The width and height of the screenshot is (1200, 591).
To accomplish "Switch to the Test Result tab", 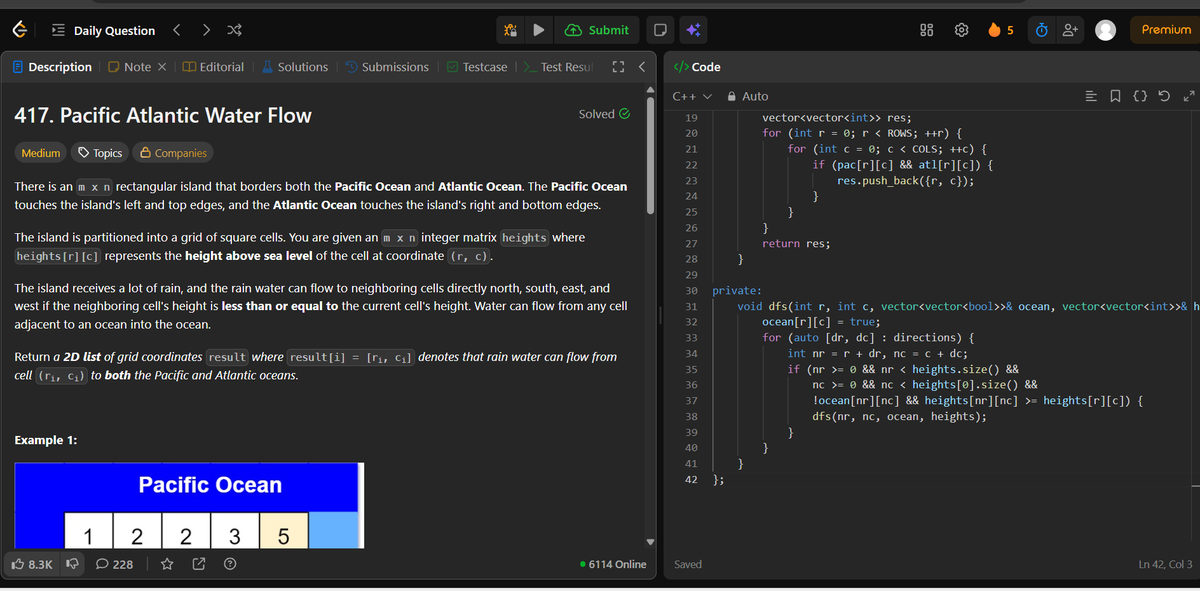I will [x=559, y=67].
